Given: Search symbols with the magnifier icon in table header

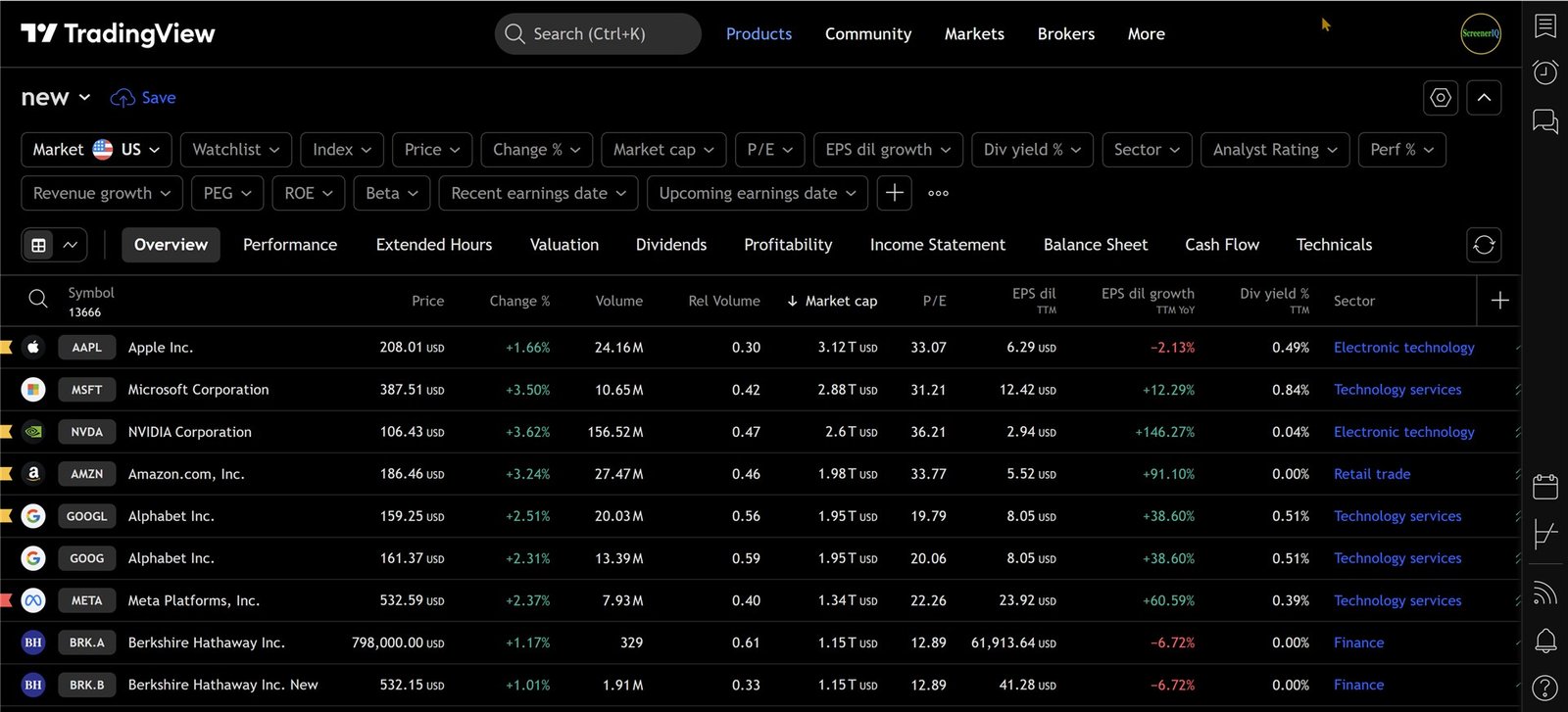Looking at the screenshot, I should tap(38, 299).
